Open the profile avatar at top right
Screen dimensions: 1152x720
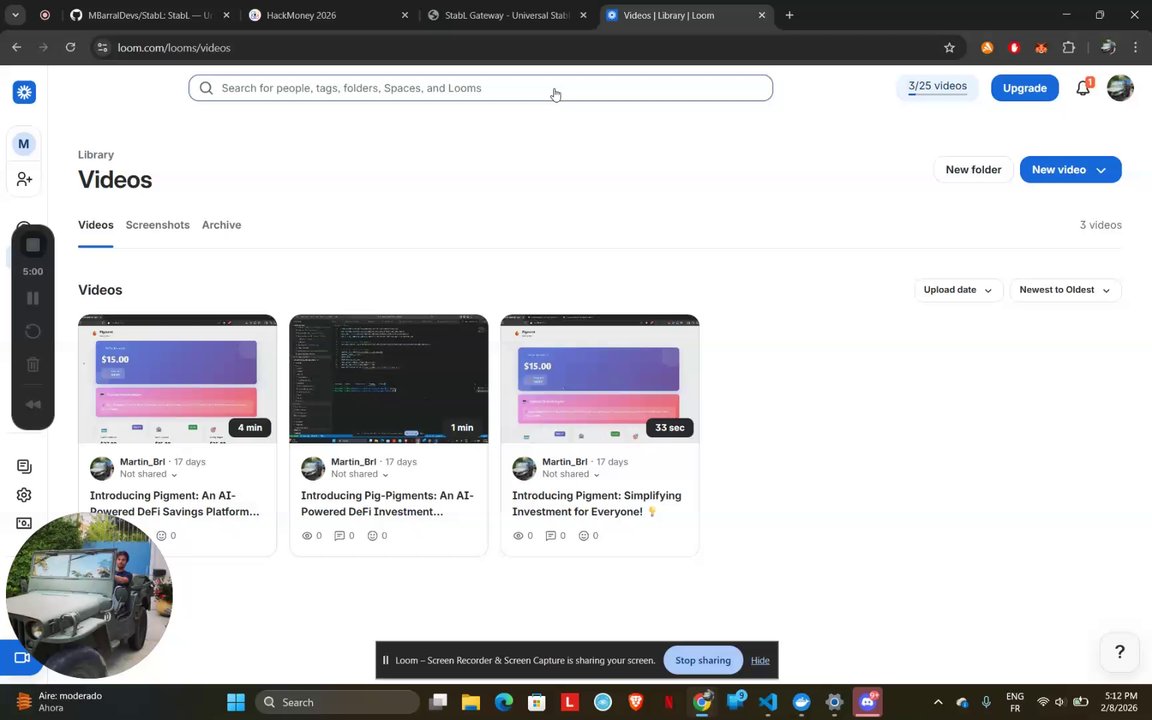1120,88
